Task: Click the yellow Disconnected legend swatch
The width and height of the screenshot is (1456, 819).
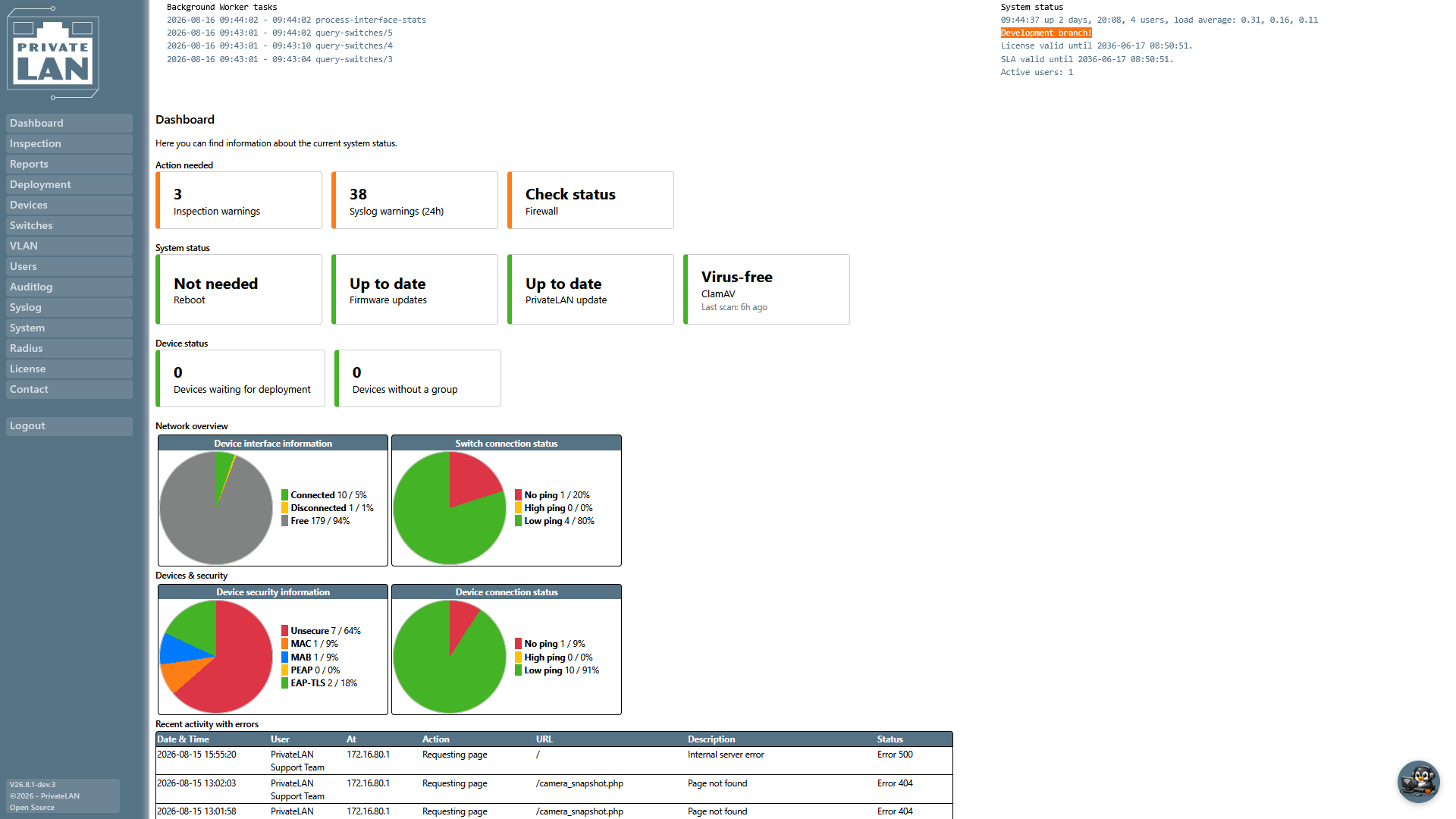Action: [285, 508]
